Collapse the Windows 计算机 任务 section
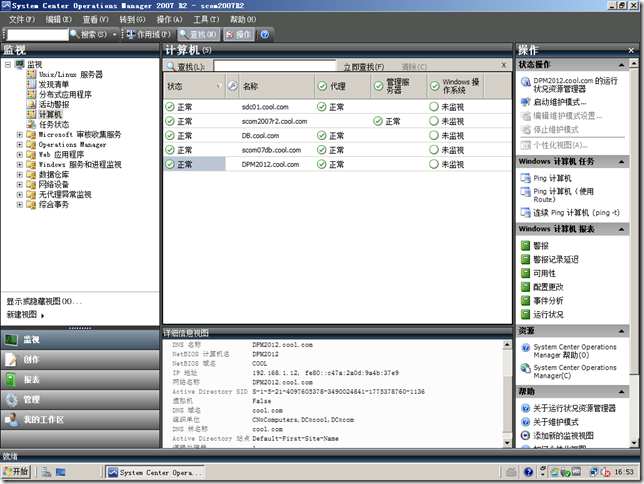The image size is (644, 484). (x=621, y=162)
